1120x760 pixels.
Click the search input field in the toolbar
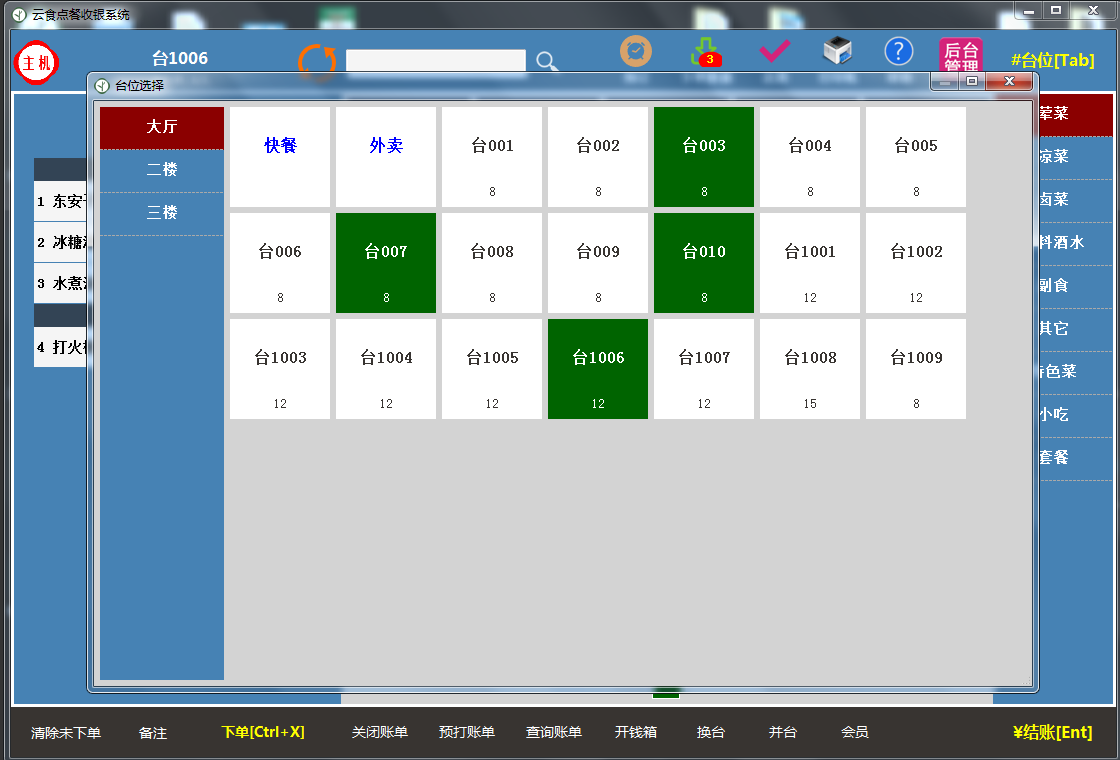[x=435, y=61]
